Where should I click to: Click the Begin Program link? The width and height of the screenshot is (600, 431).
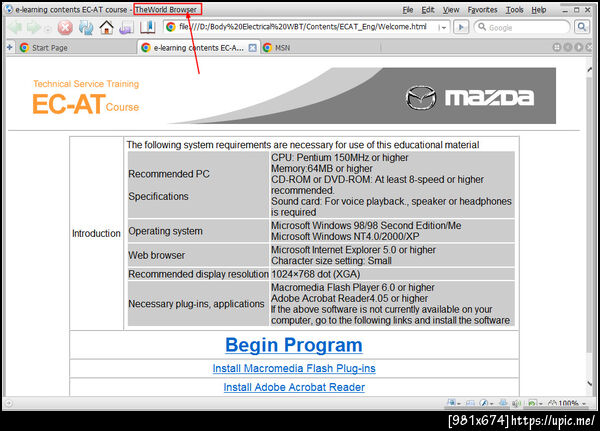point(293,345)
